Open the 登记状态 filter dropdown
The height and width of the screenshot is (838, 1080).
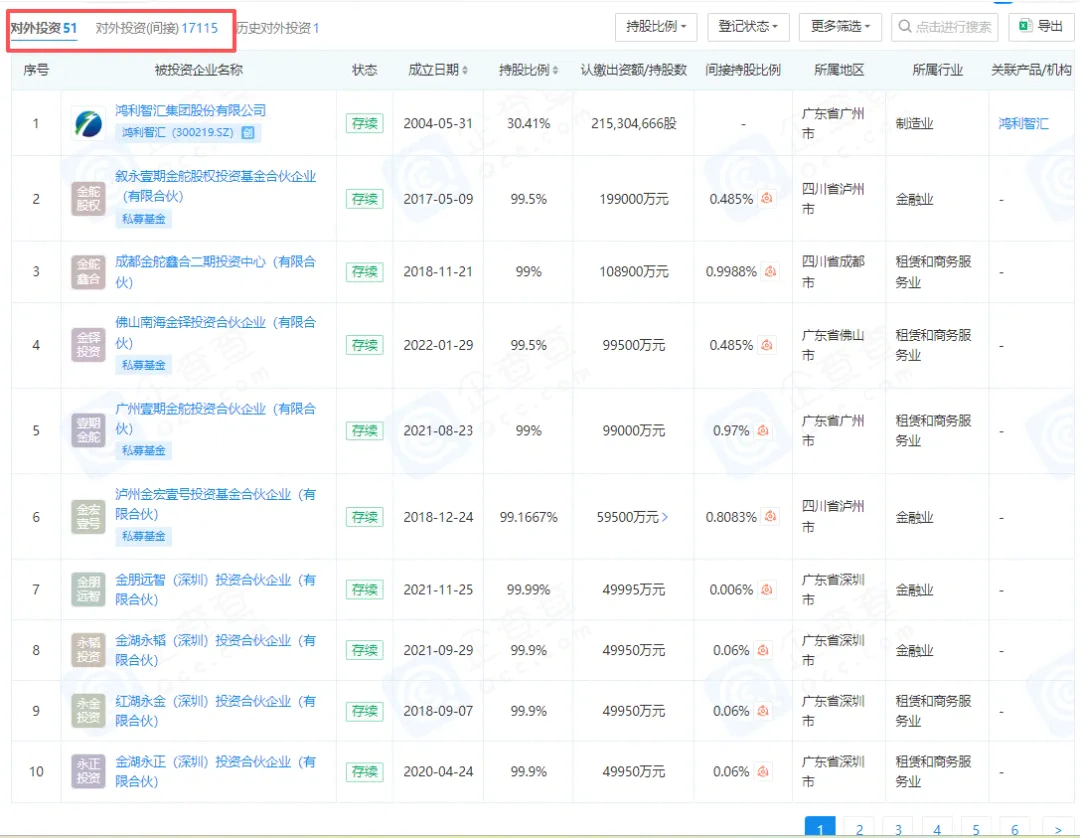point(748,26)
